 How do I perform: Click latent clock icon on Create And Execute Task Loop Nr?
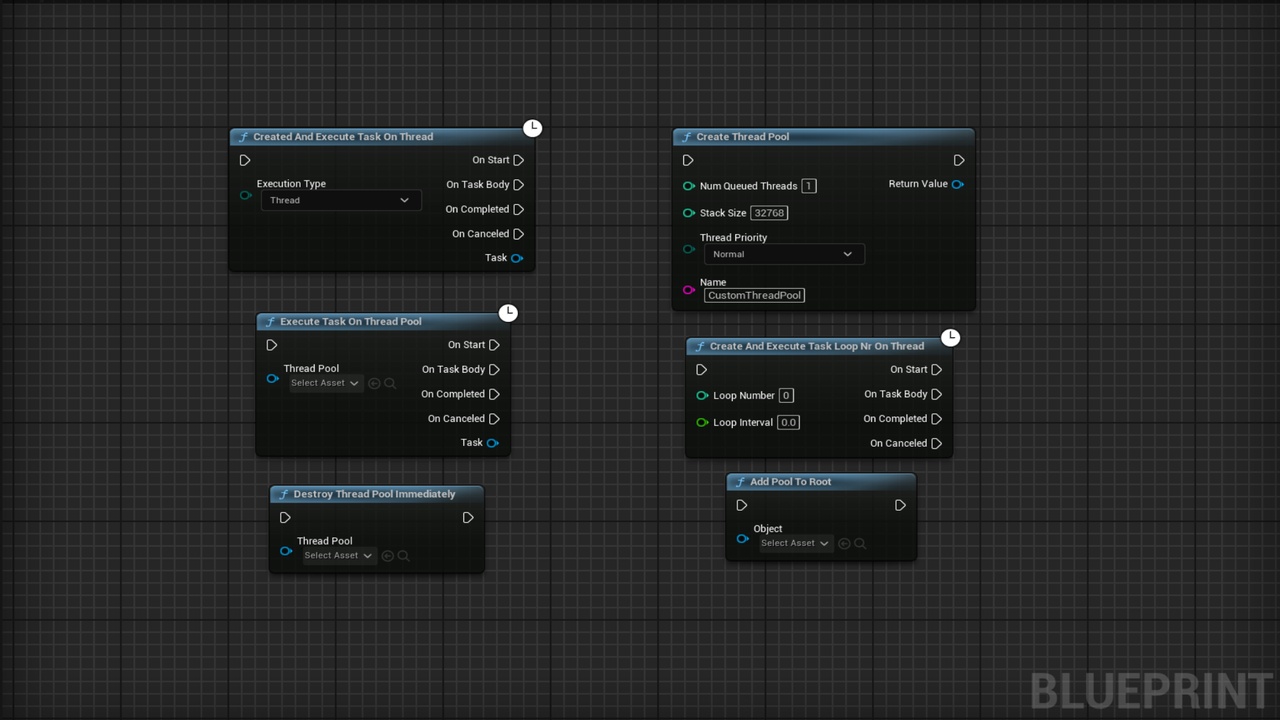[x=950, y=337]
